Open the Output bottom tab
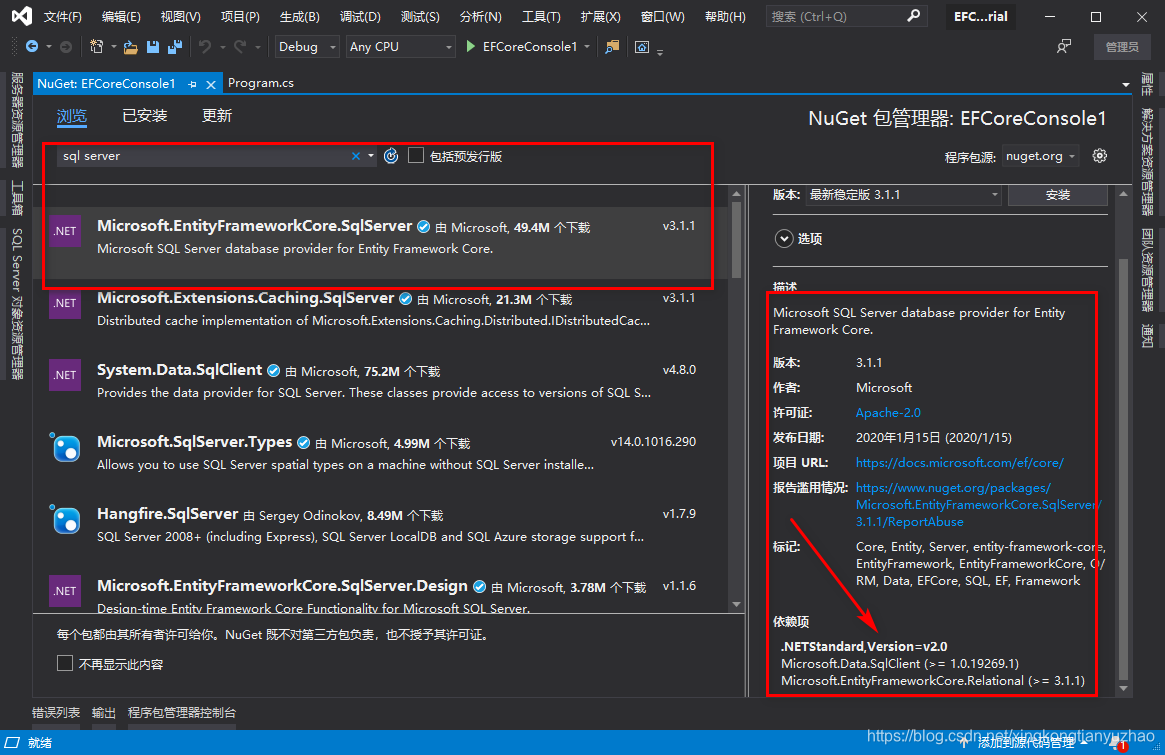 pyautogui.click(x=103, y=713)
